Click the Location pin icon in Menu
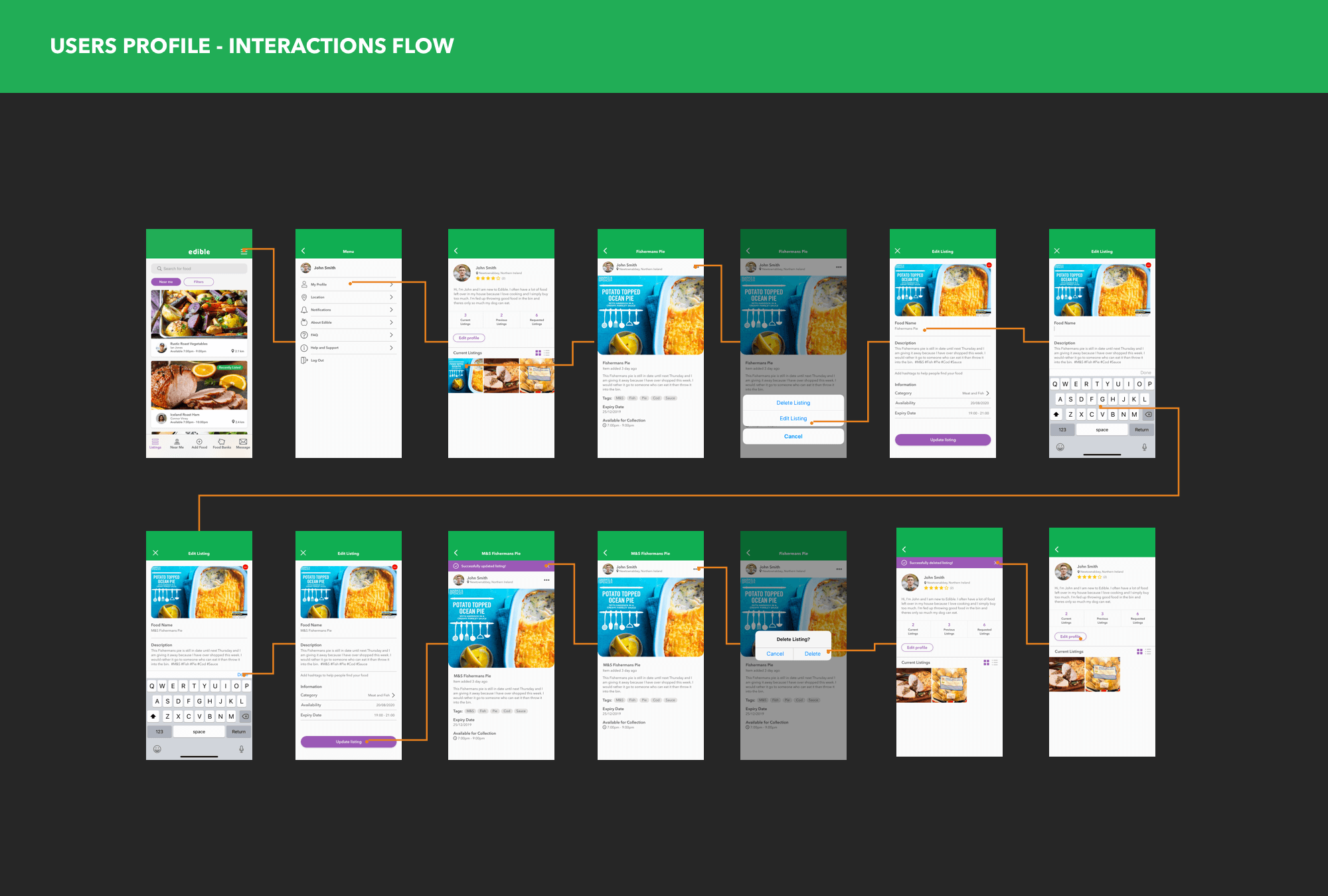This screenshot has width=1328, height=896. tap(304, 297)
